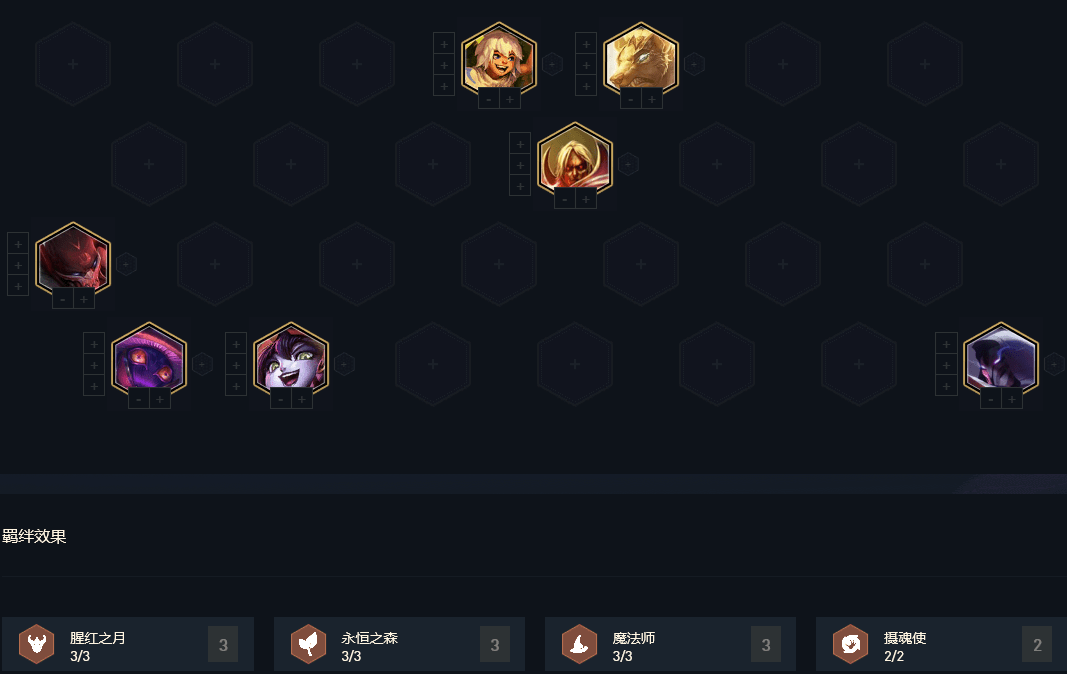The image size is (1067, 674).
Task: Click the red-robed blond champion hexagon
Action: (x=575, y=160)
